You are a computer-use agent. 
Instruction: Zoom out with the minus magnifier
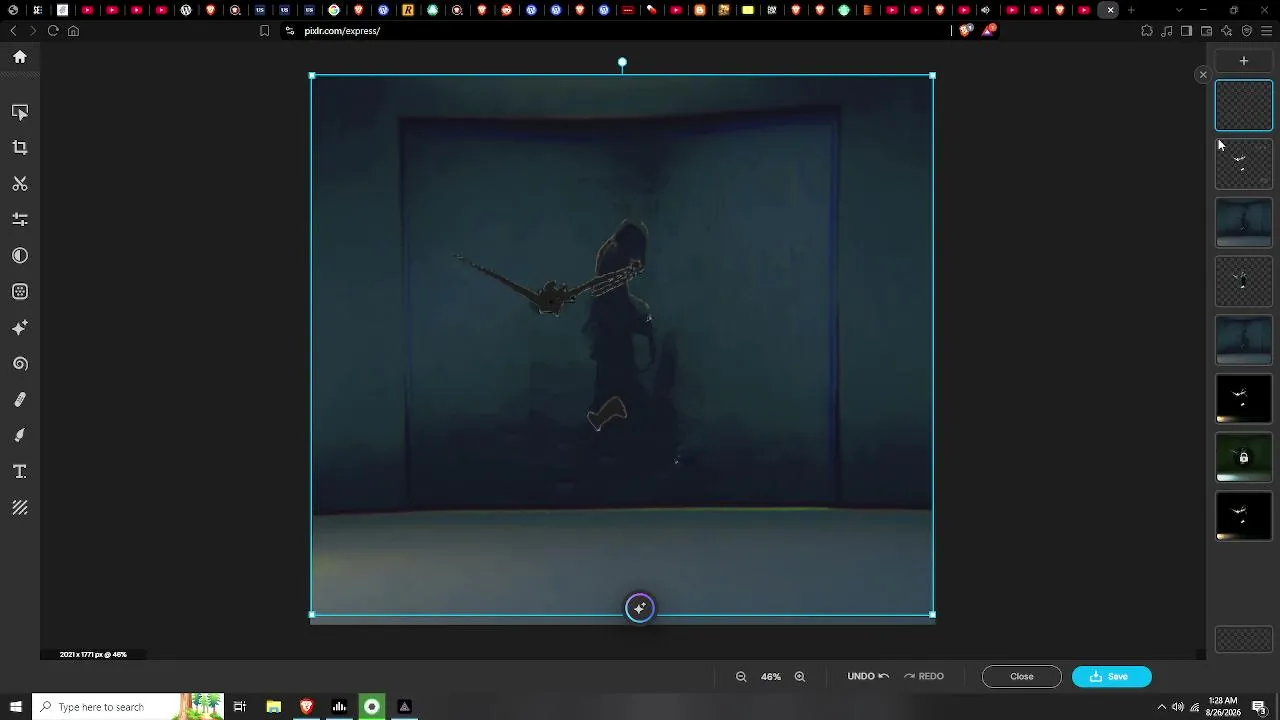(x=741, y=677)
